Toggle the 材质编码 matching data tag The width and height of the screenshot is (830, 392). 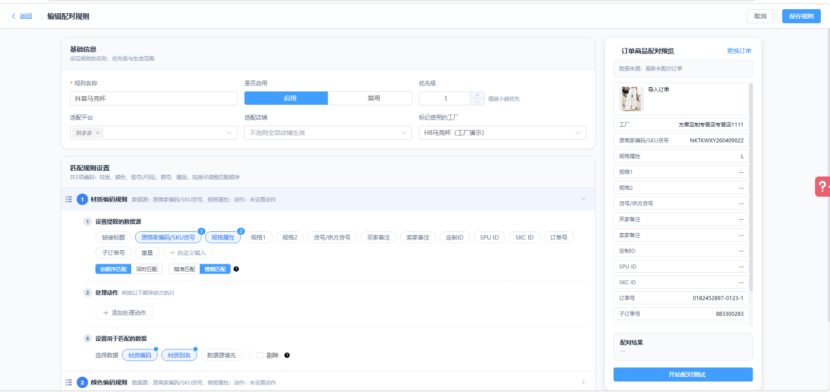pos(140,355)
